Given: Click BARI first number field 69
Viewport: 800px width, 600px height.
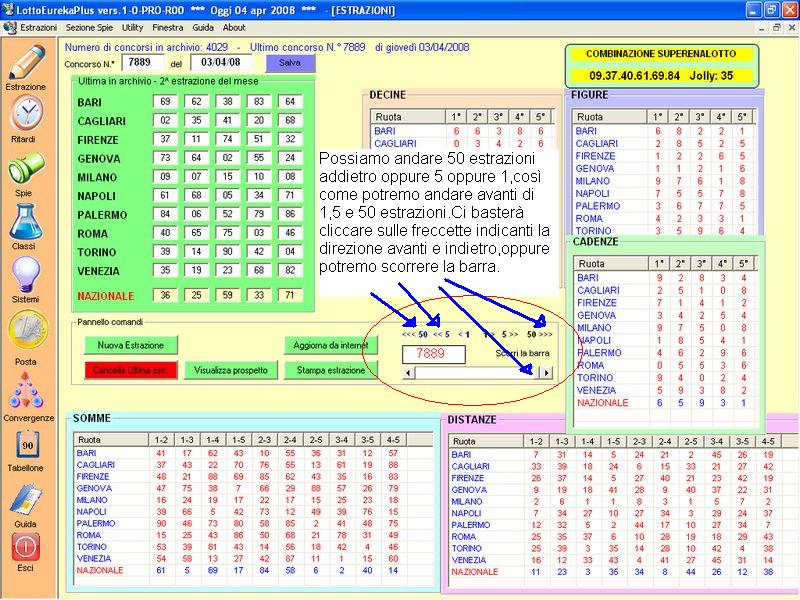Looking at the screenshot, I should tap(165, 102).
